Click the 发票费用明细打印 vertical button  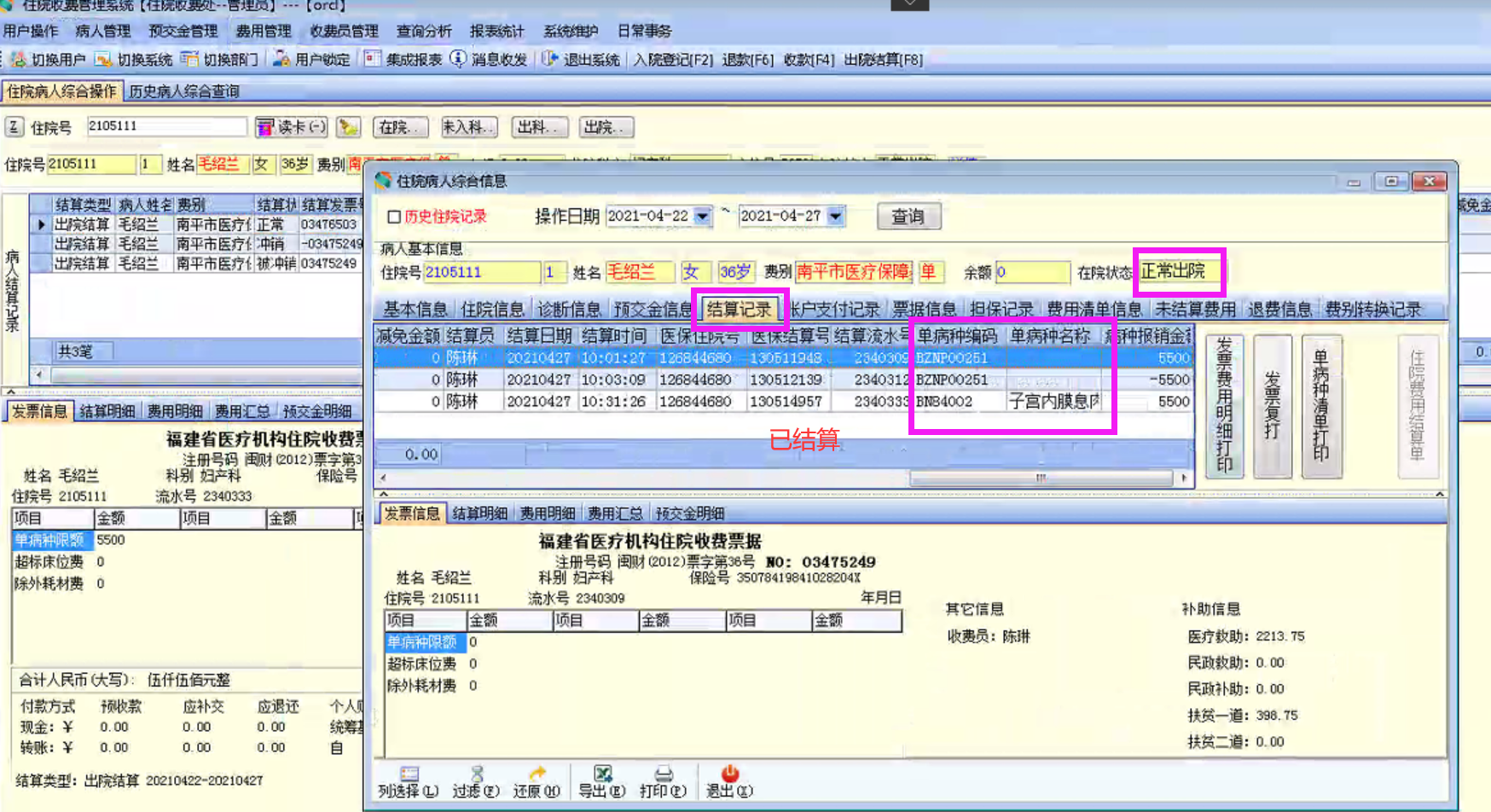click(x=1225, y=406)
